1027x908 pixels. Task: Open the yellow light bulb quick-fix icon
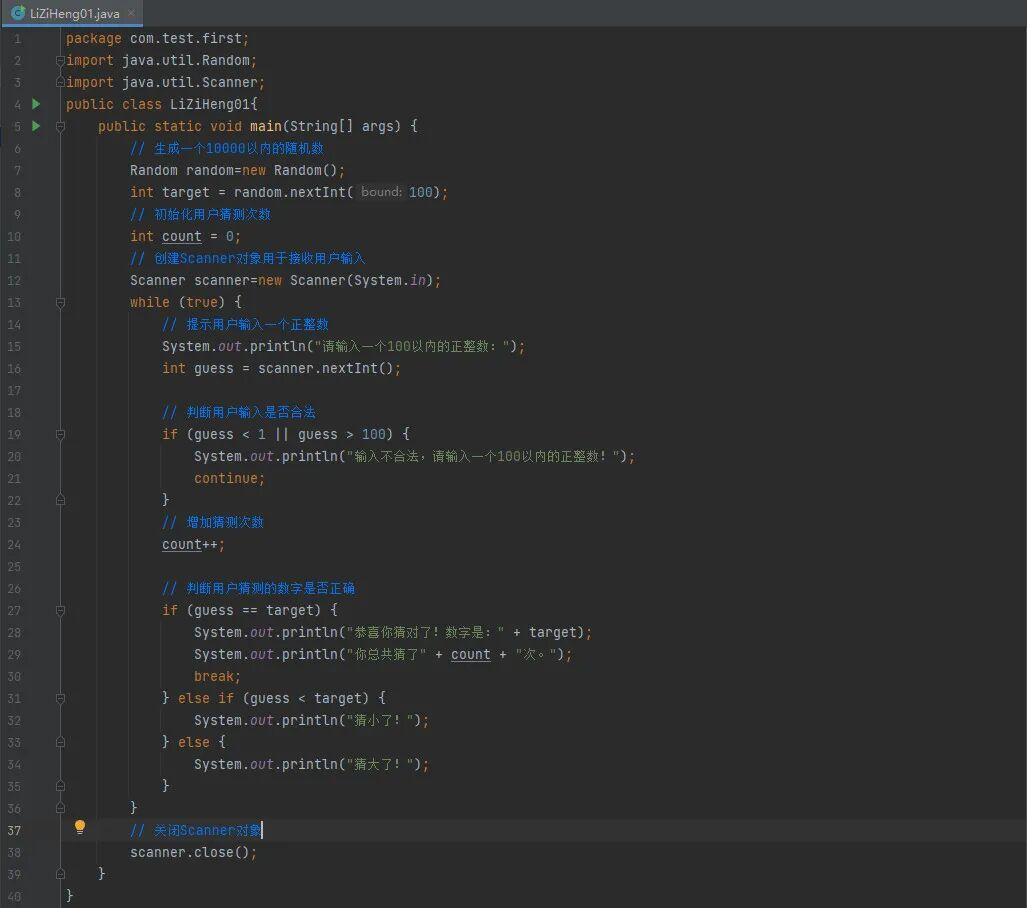point(80,827)
